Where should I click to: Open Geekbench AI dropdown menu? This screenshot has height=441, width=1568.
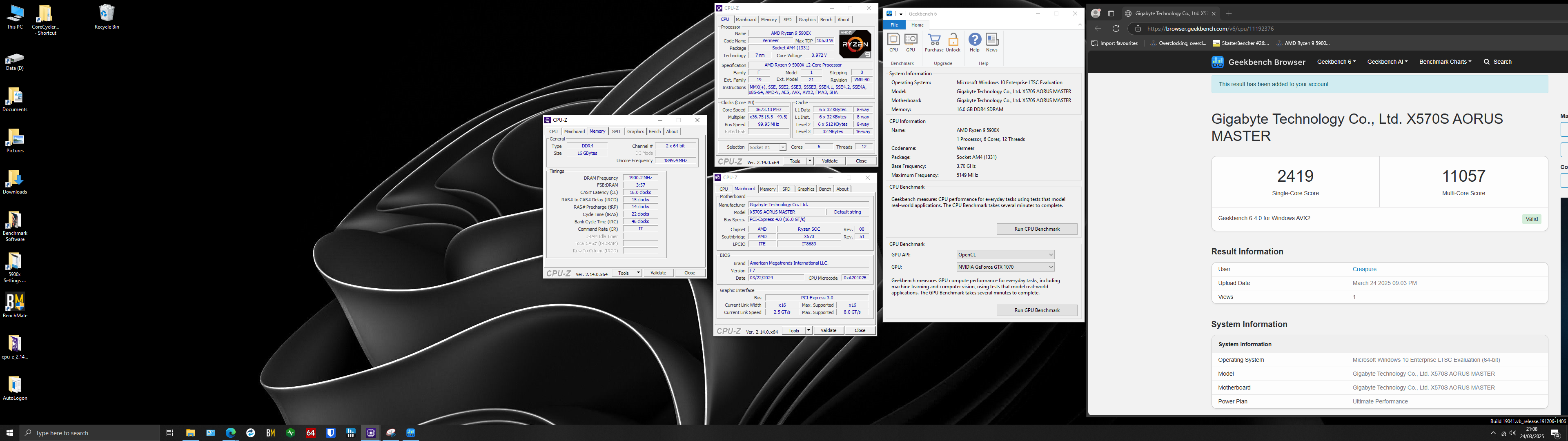(1387, 62)
